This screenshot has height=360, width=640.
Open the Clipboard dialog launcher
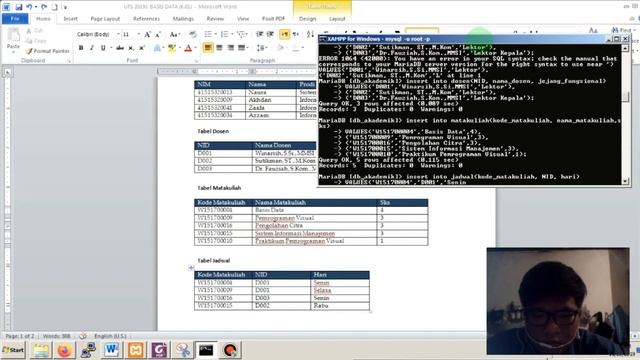click(69, 61)
